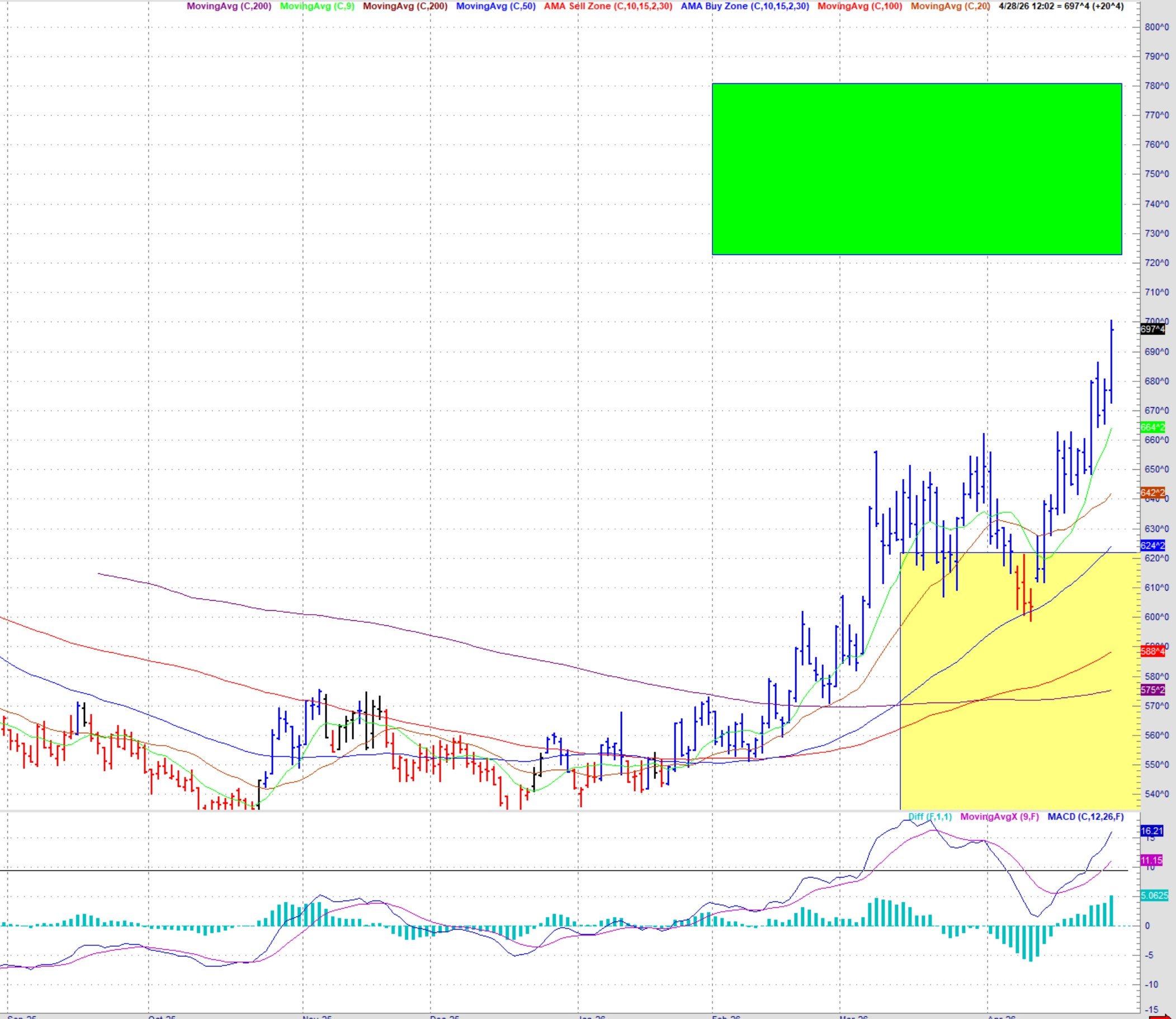
Task: Click the AMA Buy Zone study label
Action: click(x=745, y=7)
